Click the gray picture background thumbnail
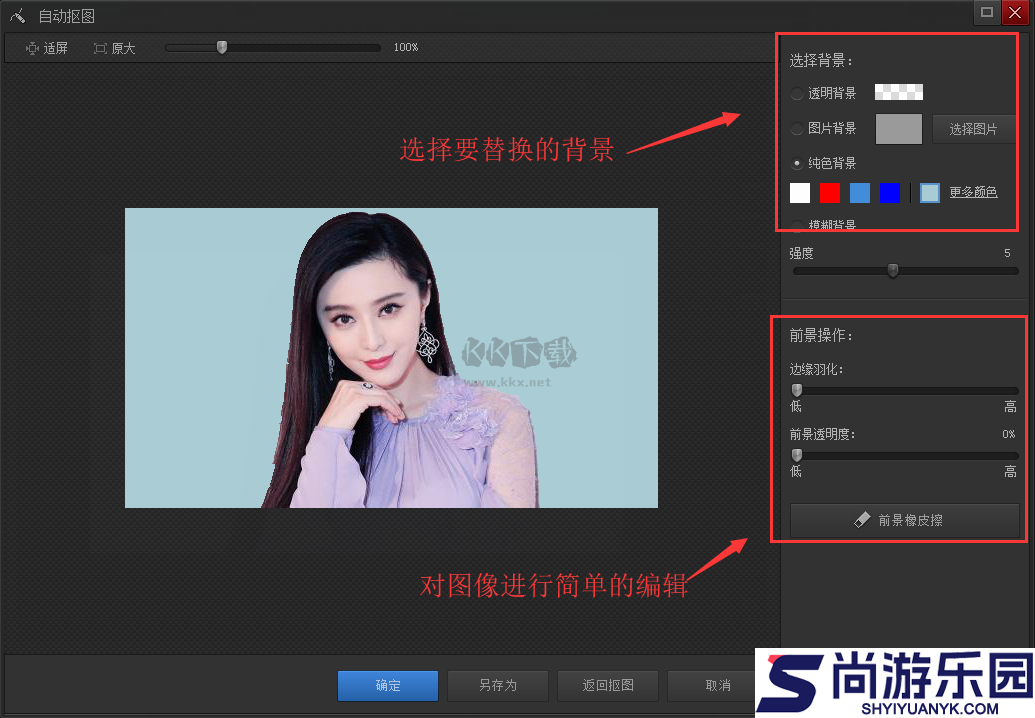The height and width of the screenshot is (718, 1035). (x=898, y=129)
